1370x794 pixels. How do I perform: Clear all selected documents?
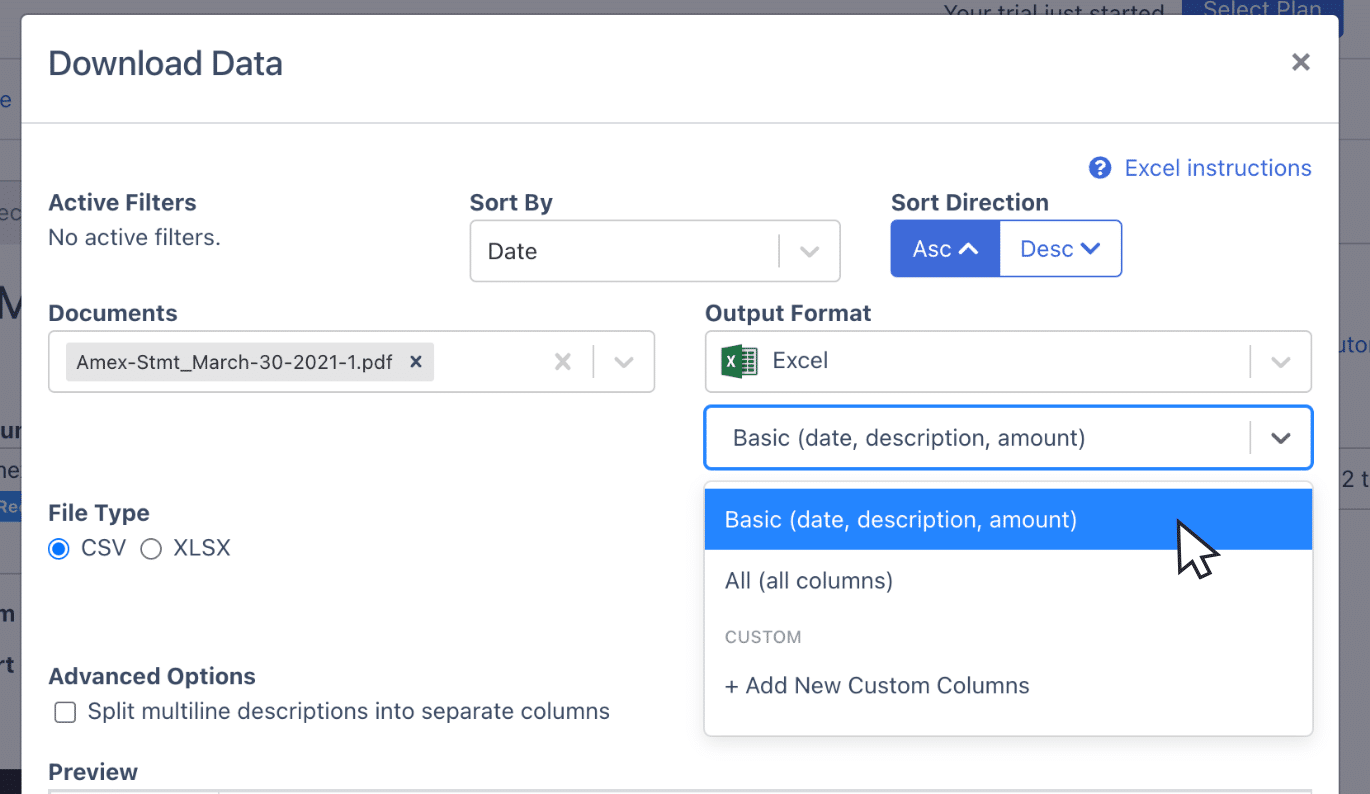pyautogui.click(x=563, y=362)
